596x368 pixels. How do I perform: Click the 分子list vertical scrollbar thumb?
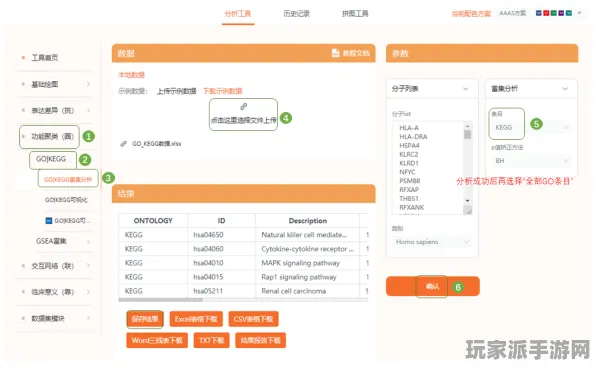pyautogui.click(x=468, y=134)
